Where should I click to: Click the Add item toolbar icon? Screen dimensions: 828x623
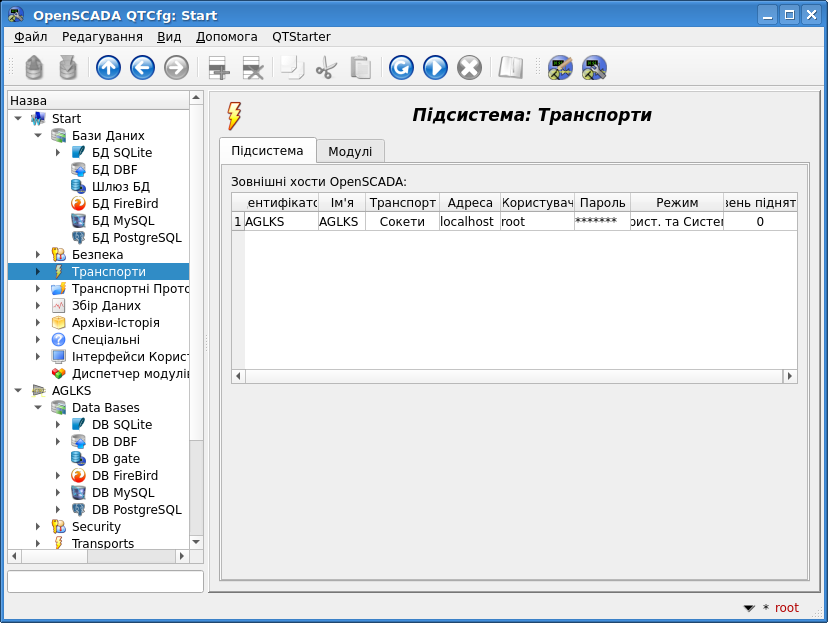(x=219, y=68)
